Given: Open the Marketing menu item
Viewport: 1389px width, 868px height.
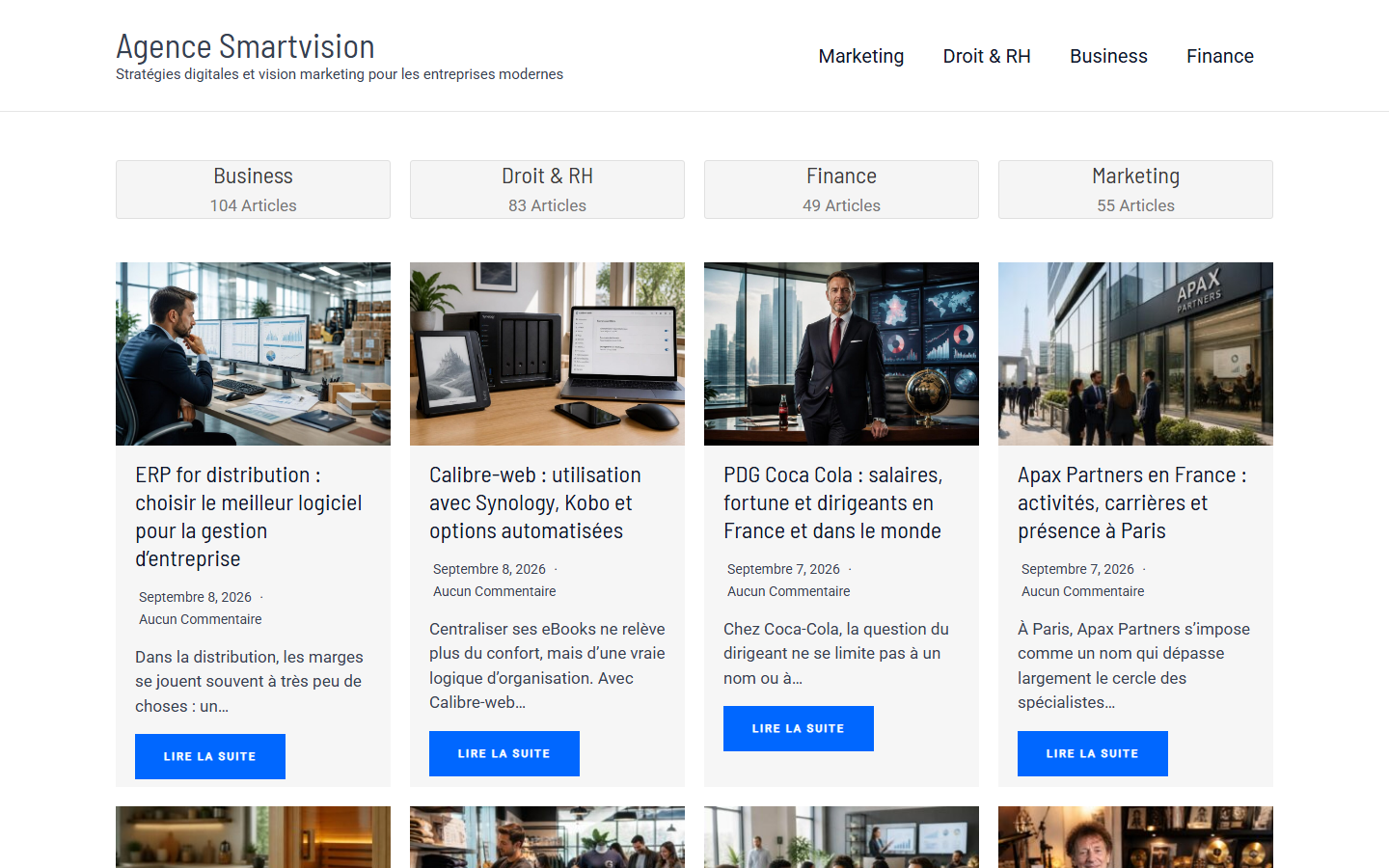Looking at the screenshot, I should coord(861,56).
